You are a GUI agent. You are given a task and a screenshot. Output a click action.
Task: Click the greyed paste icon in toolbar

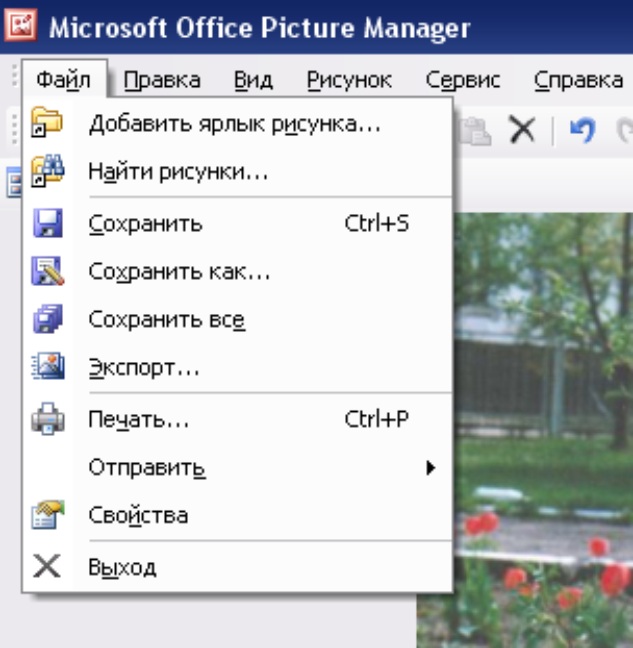tap(474, 131)
